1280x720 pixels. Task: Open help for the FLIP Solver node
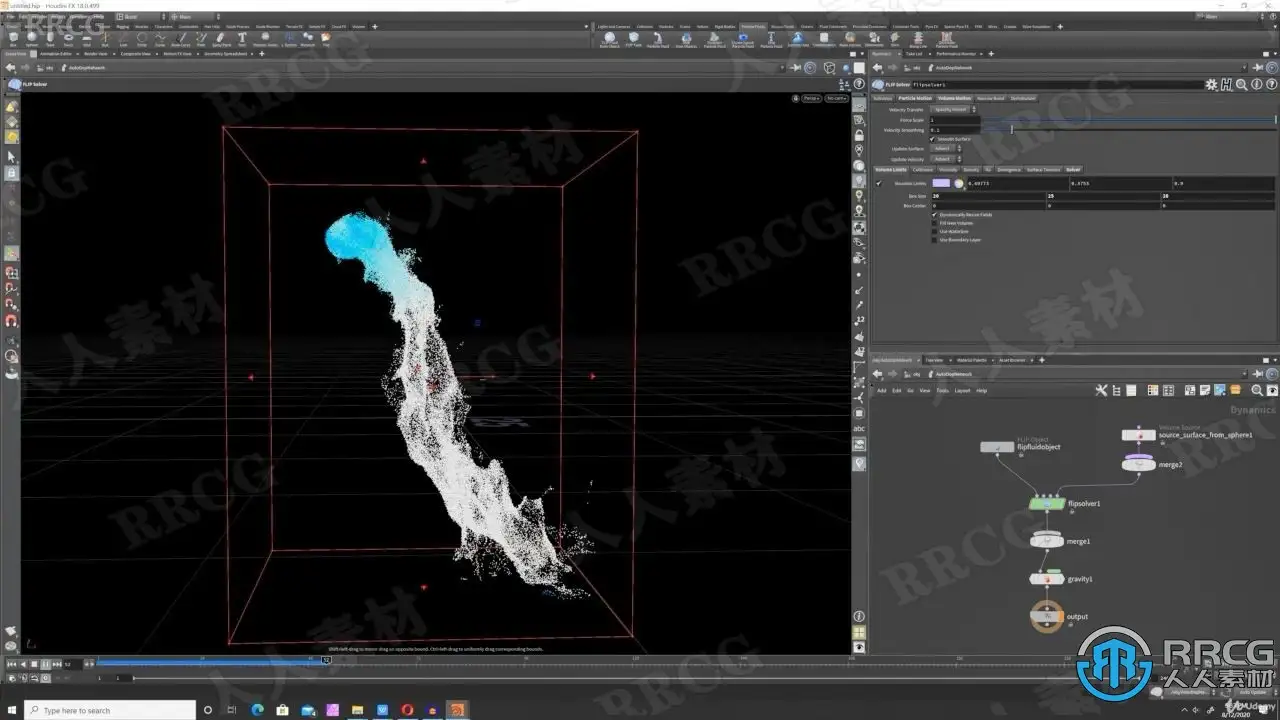(1270, 85)
